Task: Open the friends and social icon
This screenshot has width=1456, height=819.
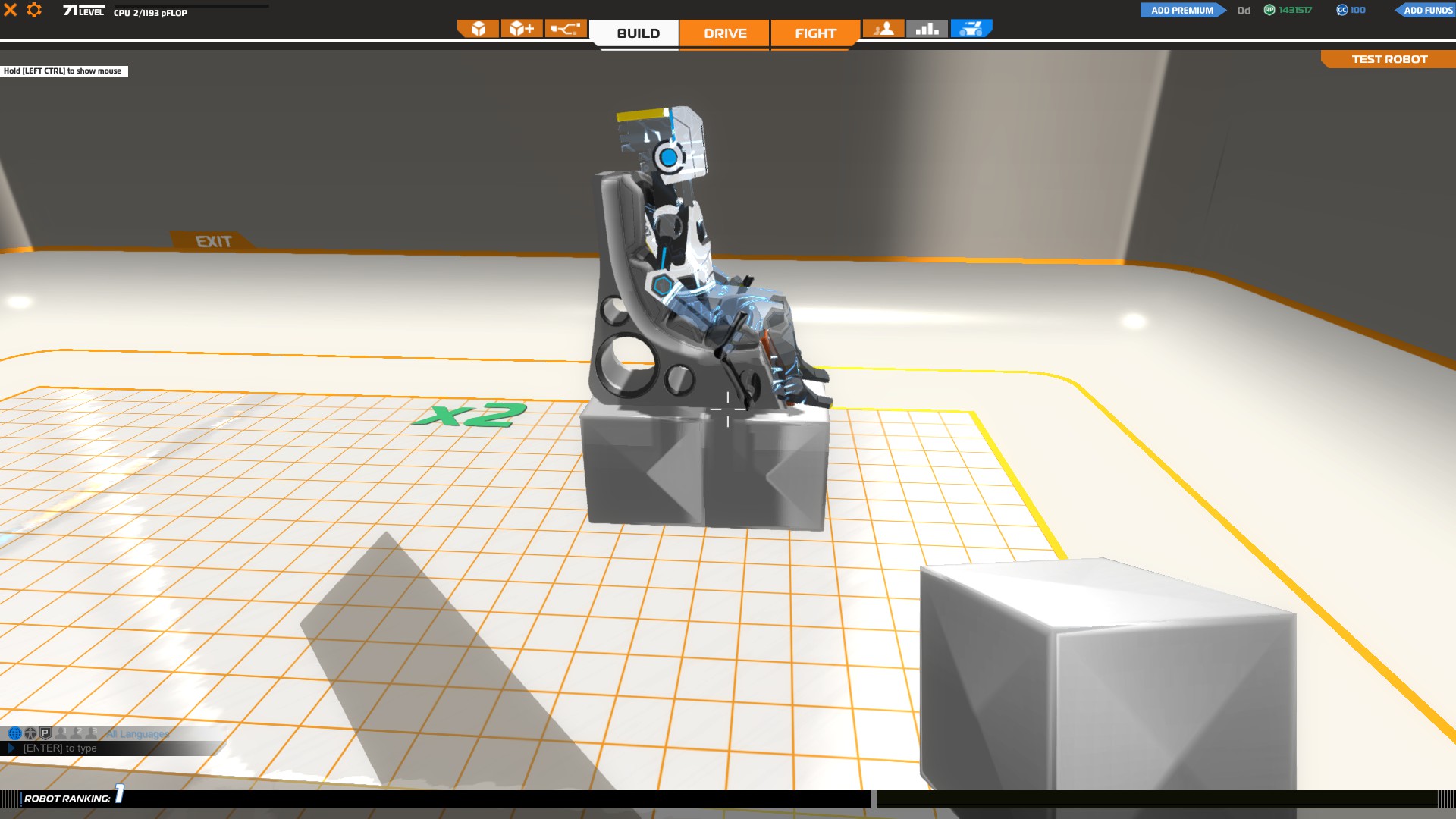Action: pyautogui.click(x=883, y=29)
